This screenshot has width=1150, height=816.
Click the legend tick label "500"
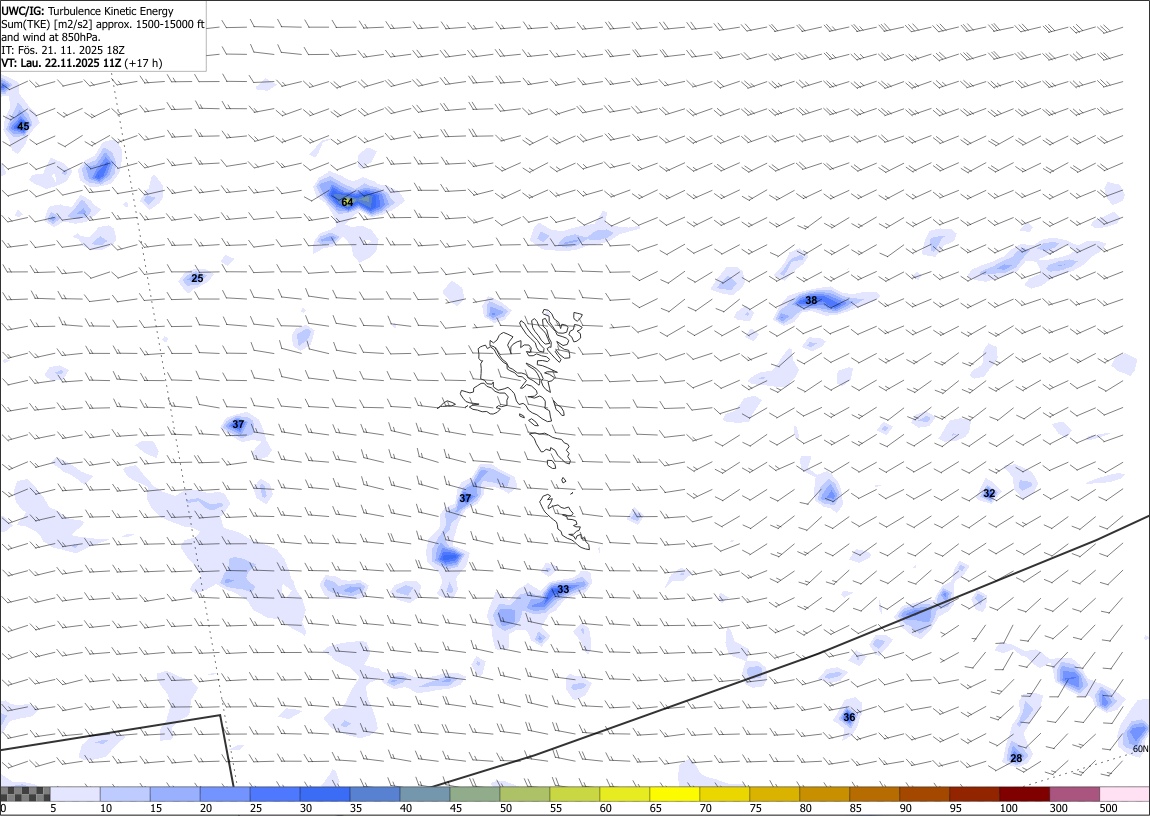pos(1108,808)
